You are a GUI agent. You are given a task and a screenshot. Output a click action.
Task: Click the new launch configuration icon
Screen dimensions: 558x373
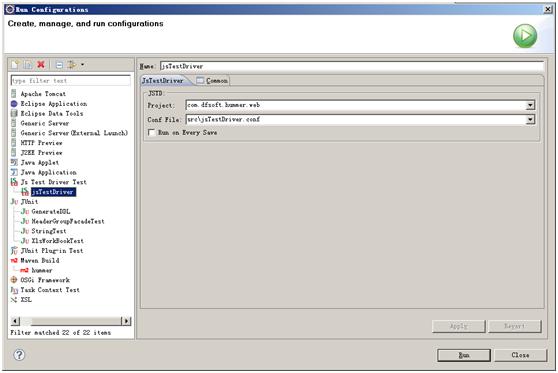pyautogui.click(x=15, y=64)
